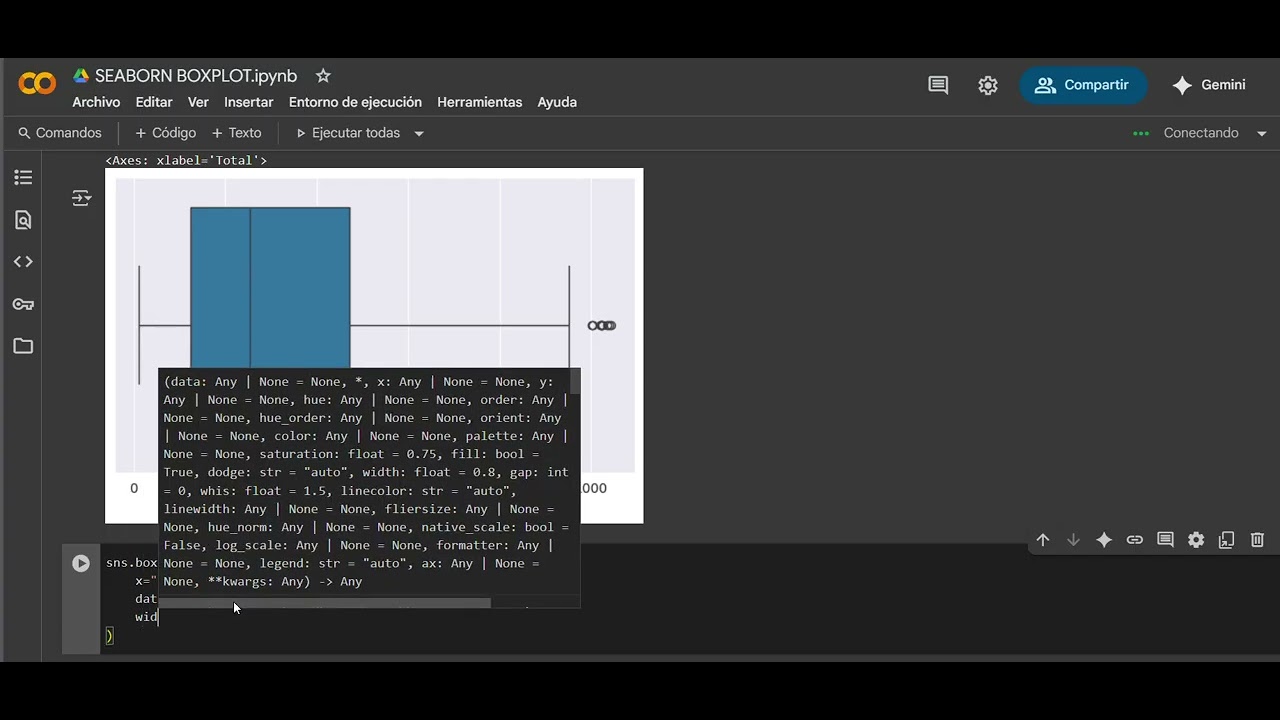This screenshot has height=720, width=1280.
Task: Open find and replace sidebar icon
Action: 23,220
